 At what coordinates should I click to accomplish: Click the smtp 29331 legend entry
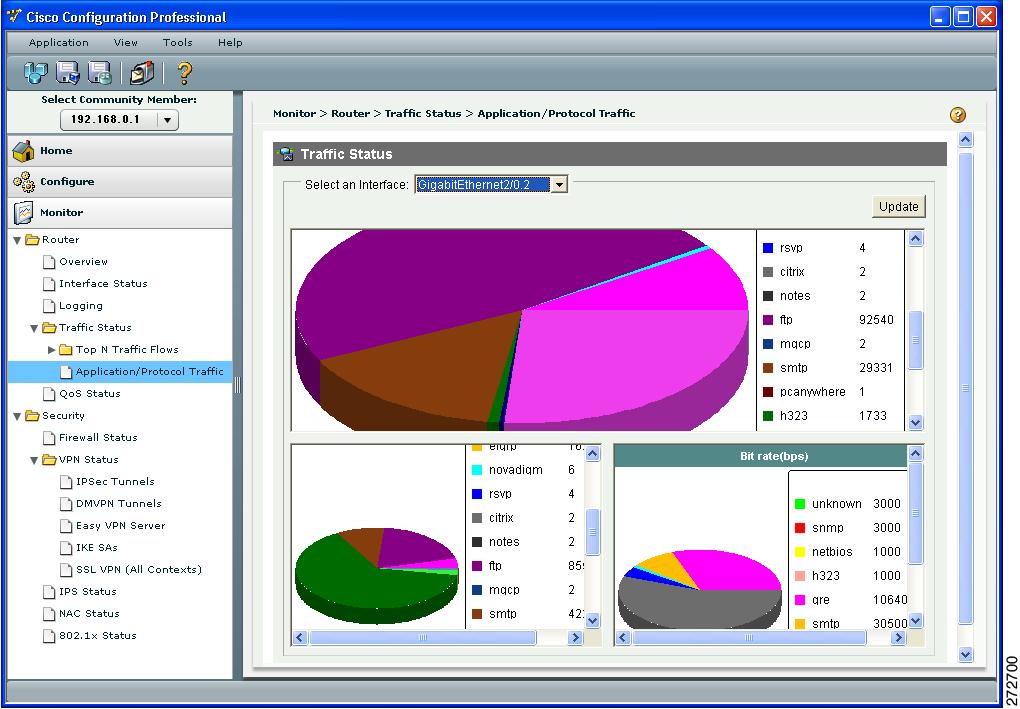(827, 368)
